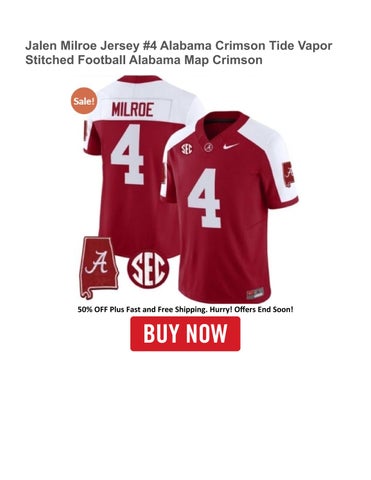This screenshot has height=480, width=371.
Task: Click the script A inside map patch
Action: click(96, 262)
